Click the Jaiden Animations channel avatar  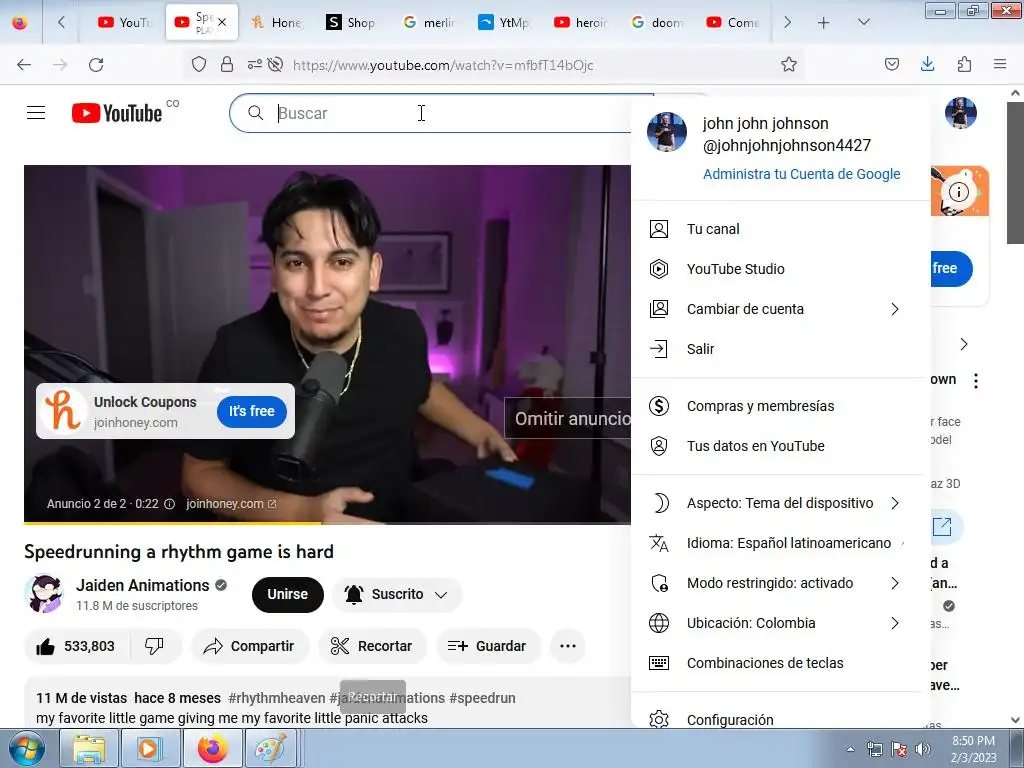coord(44,594)
